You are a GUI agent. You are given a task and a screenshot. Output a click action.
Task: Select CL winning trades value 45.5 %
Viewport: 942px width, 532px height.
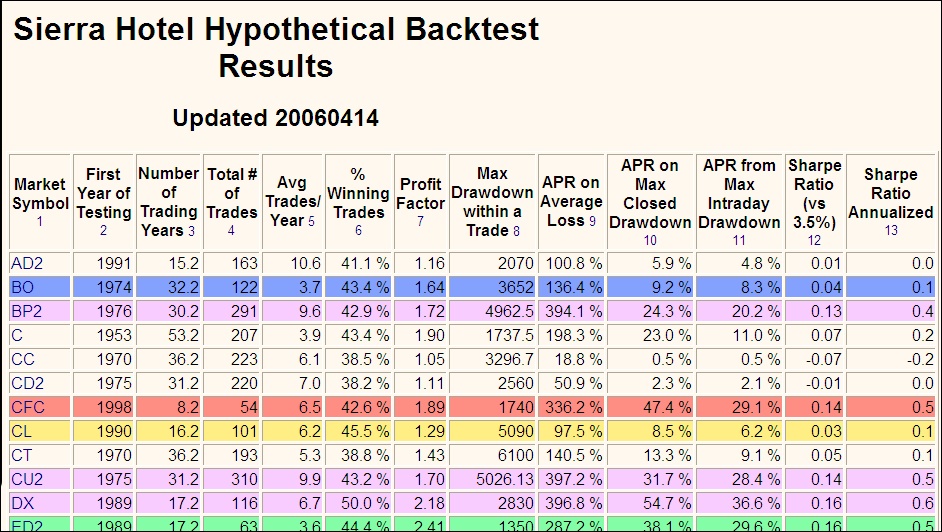pyautogui.click(x=365, y=431)
